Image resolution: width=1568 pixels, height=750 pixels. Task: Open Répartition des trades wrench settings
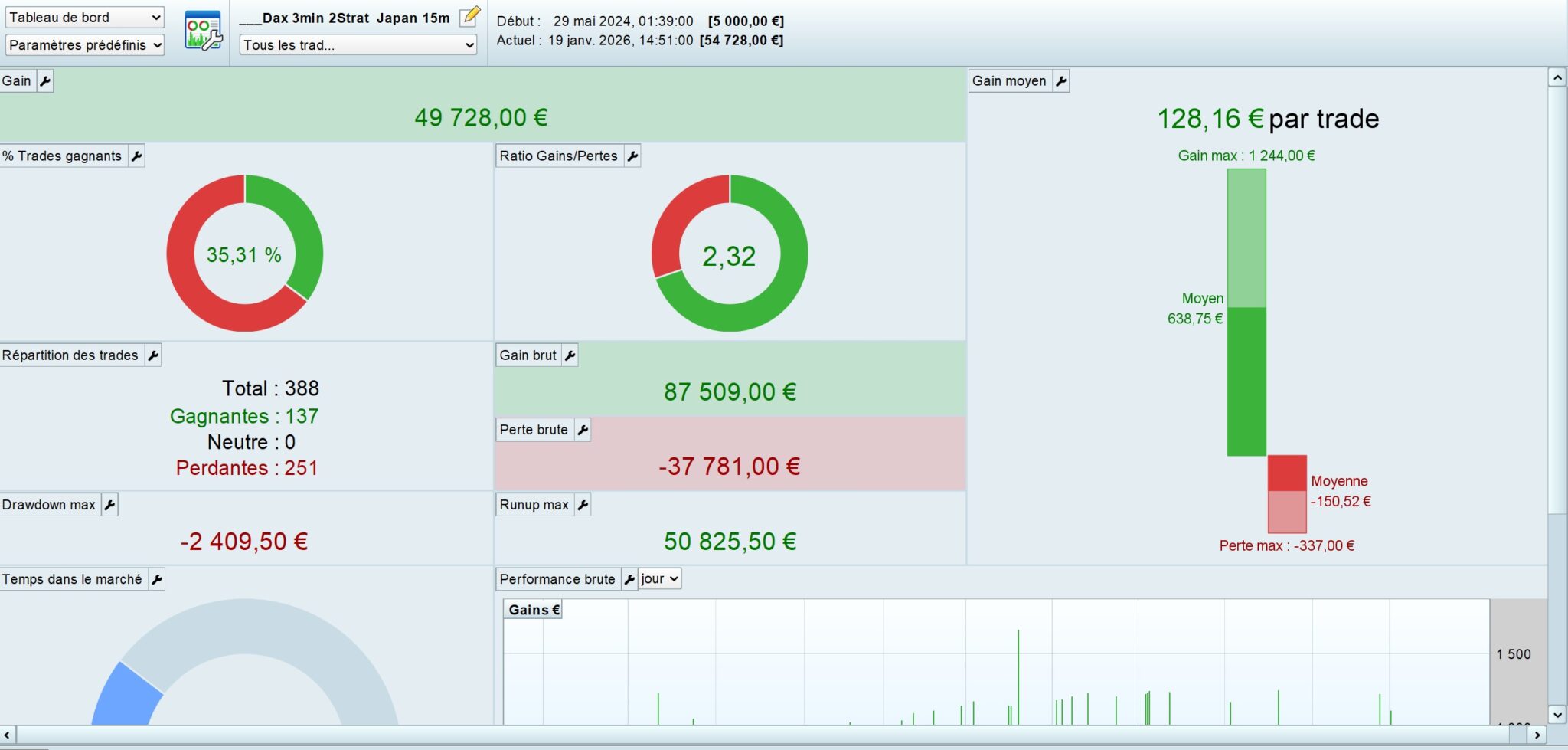153,355
